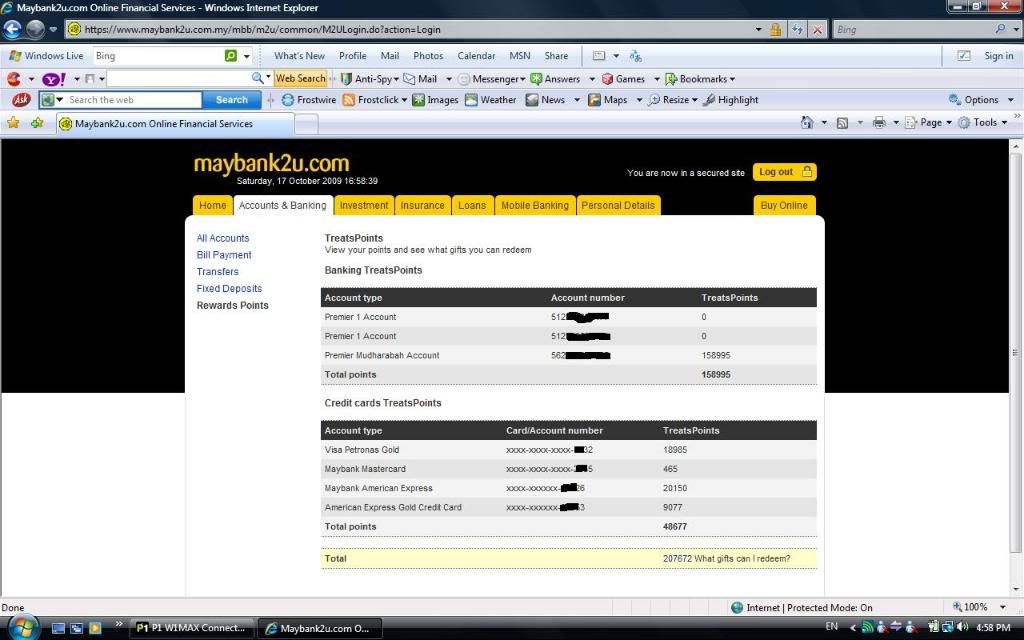1024x640 pixels.
Task: Expand the Print options dropdown arrow
Action: click(895, 122)
